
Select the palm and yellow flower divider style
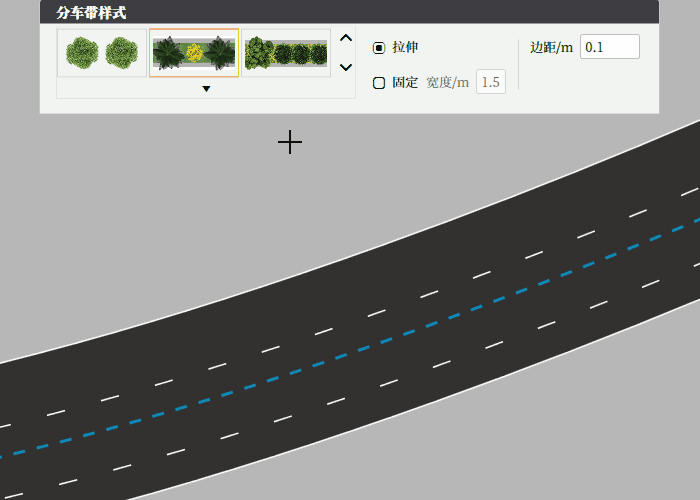194,53
